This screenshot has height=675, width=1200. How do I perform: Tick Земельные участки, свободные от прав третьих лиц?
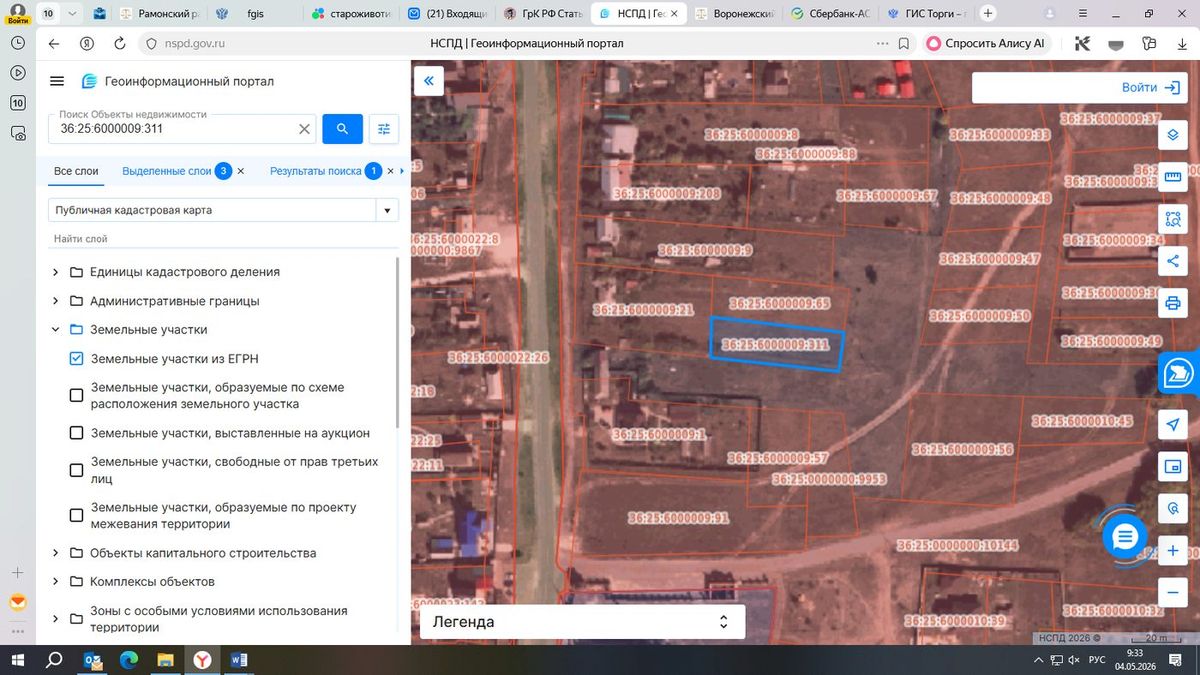[x=77, y=471]
